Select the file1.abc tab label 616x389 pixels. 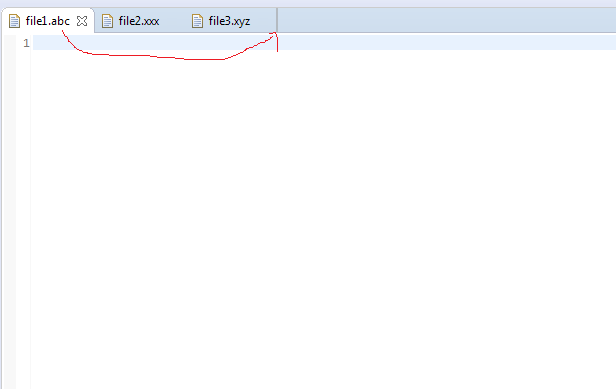click(x=48, y=21)
